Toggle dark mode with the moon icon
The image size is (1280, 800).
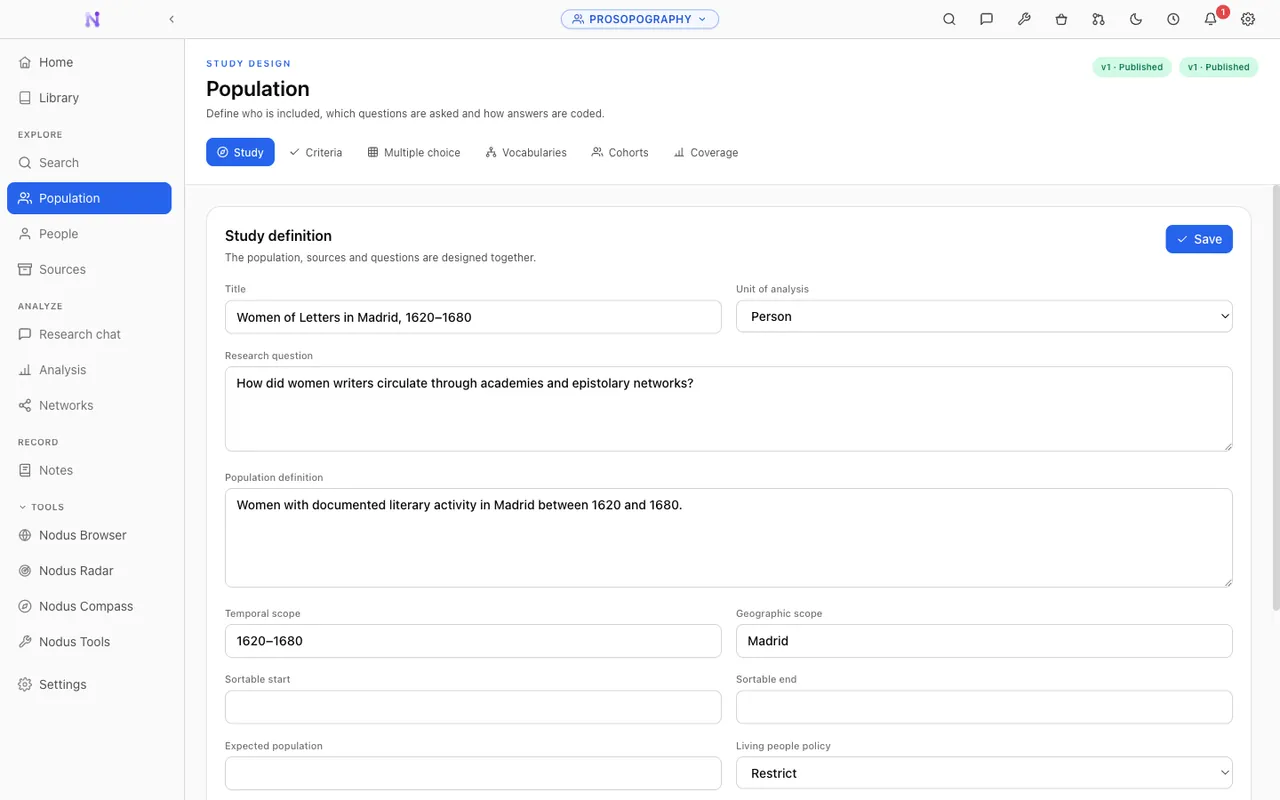[1136, 19]
